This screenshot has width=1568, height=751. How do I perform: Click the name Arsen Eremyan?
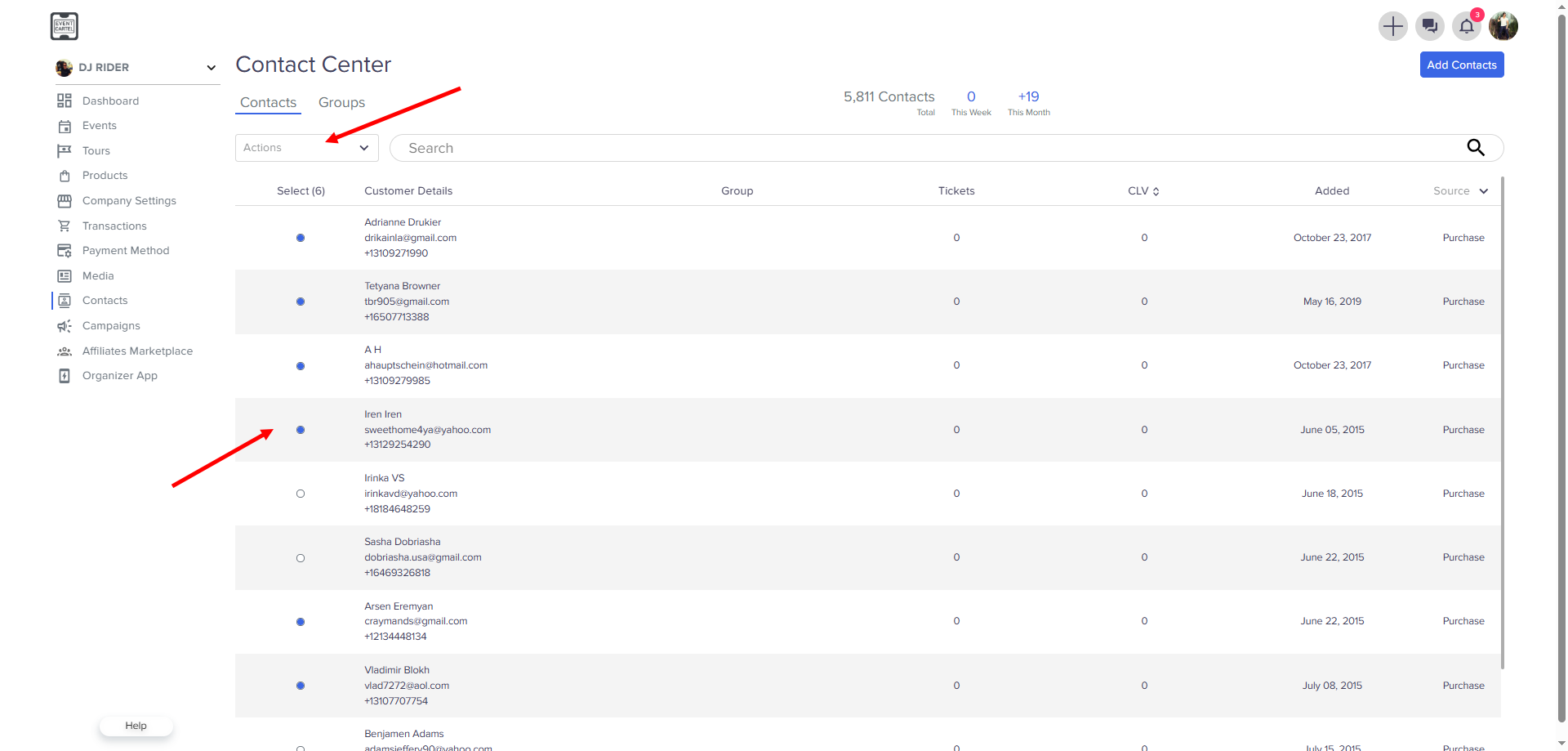click(399, 606)
